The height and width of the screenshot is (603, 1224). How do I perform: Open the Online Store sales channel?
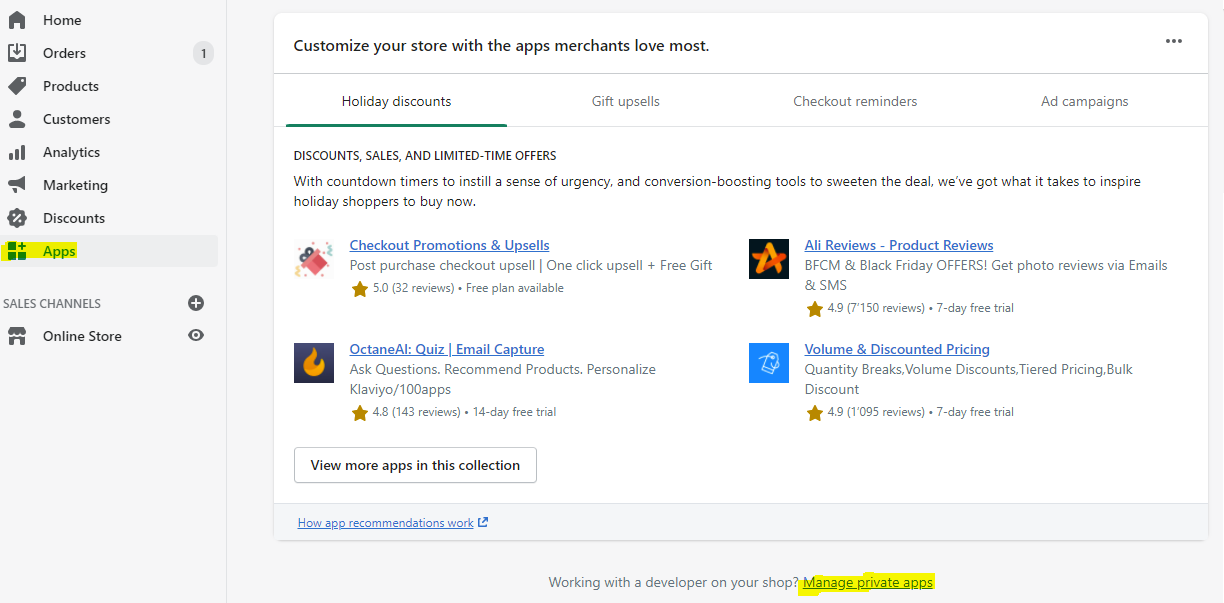82,336
